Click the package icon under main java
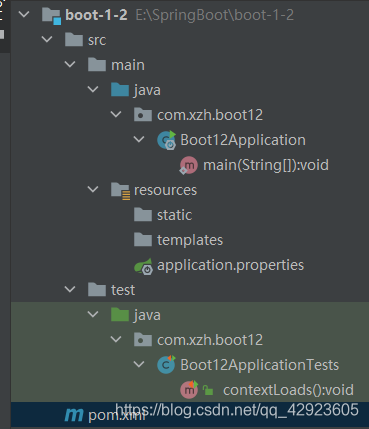The width and height of the screenshot is (369, 429). pos(143,115)
